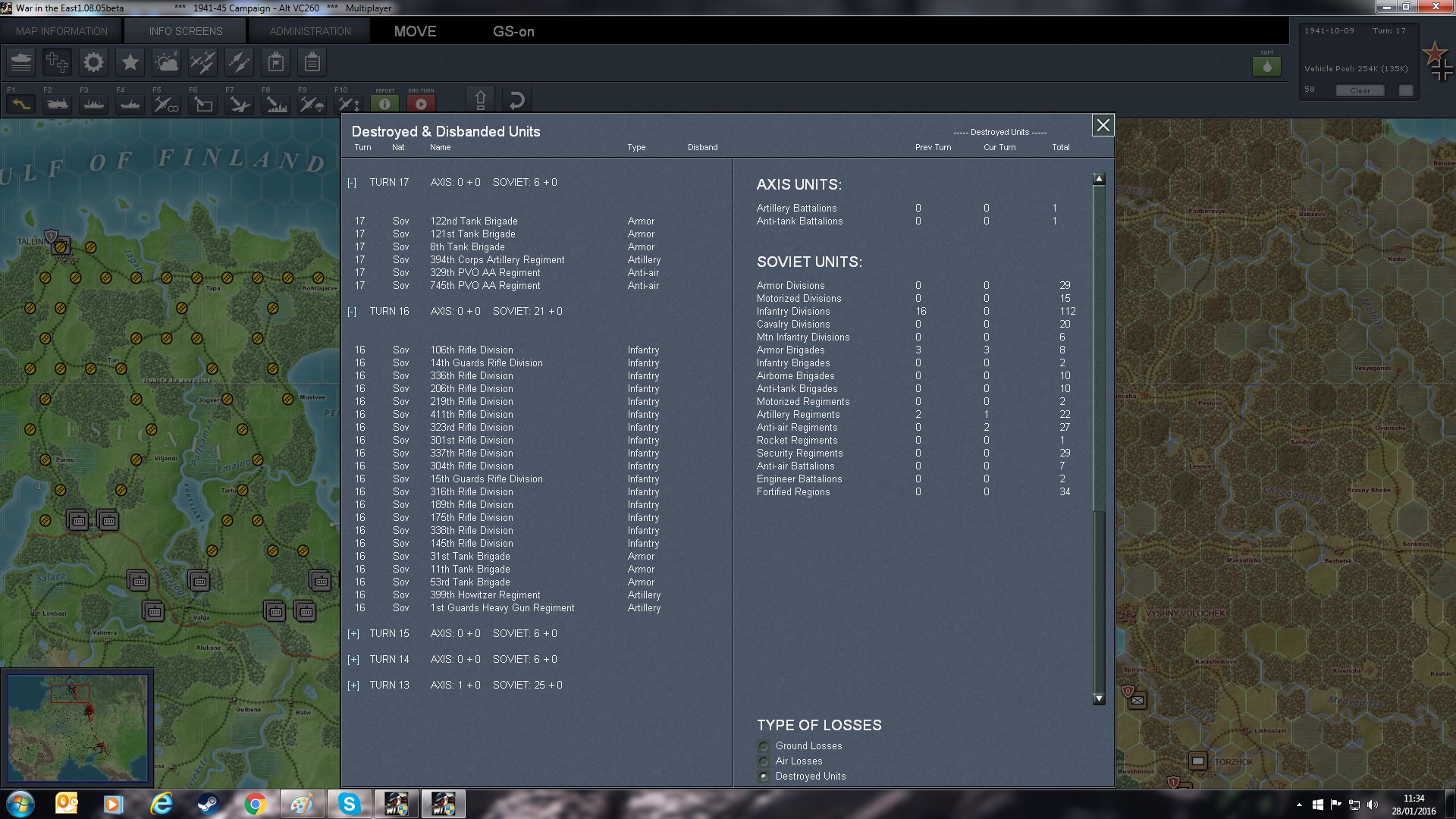
Task: Expand the Turn 13 destroyed units list
Action: click(353, 686)
